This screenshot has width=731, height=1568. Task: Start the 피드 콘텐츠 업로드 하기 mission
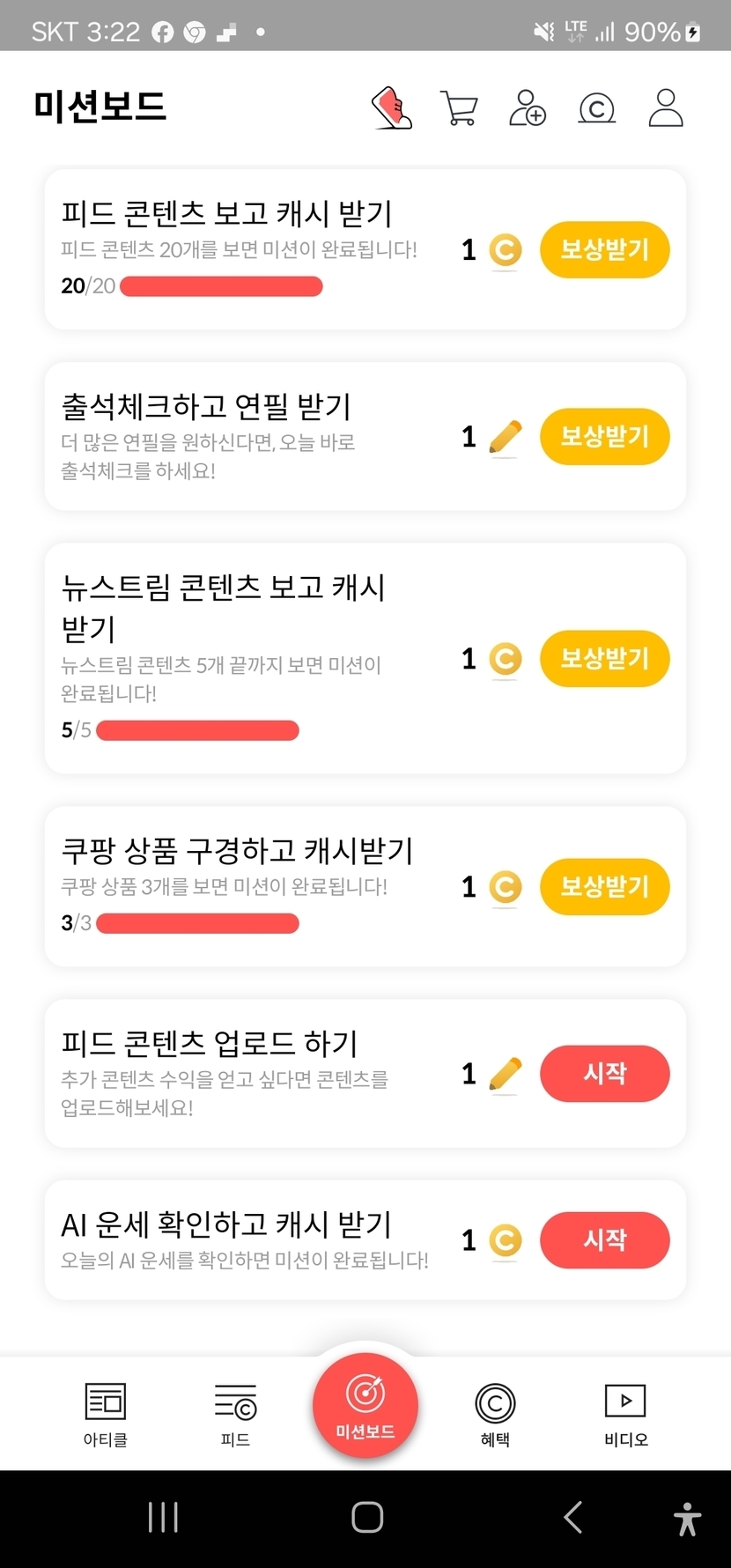pyautogui.click(x=604, y=1074)
